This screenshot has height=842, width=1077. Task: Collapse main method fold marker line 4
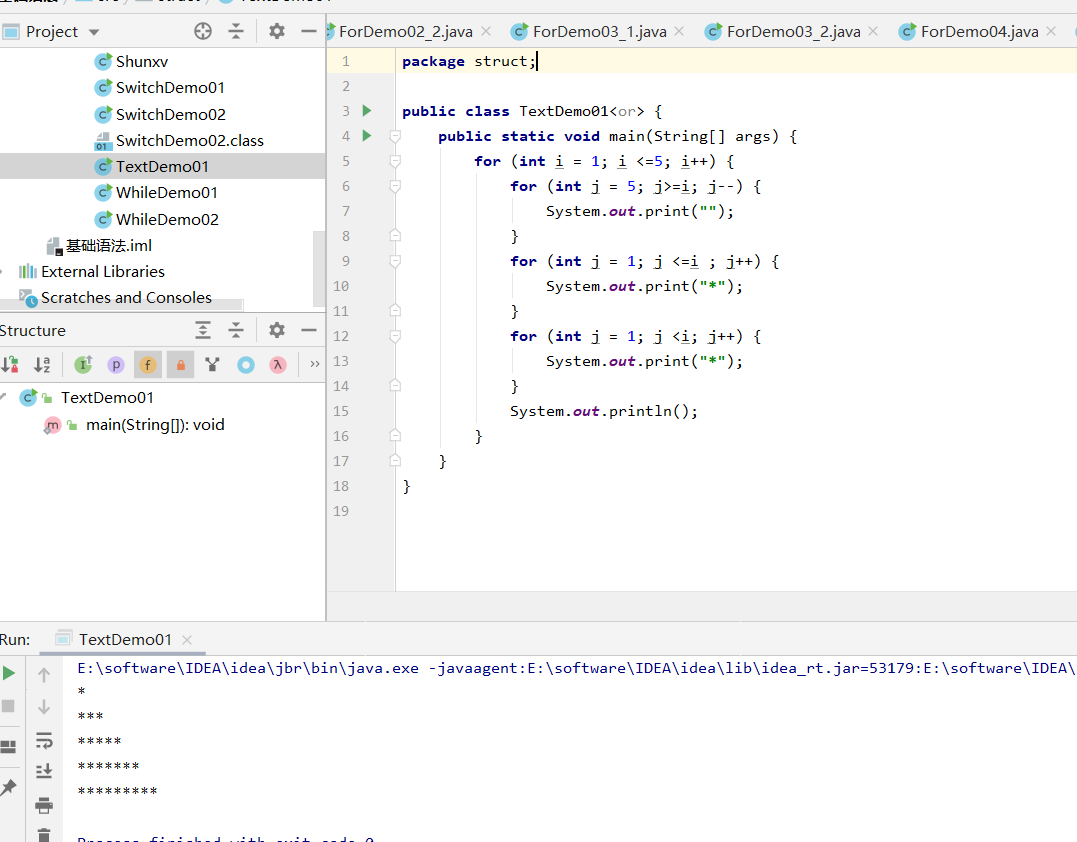tap(395, 136)
